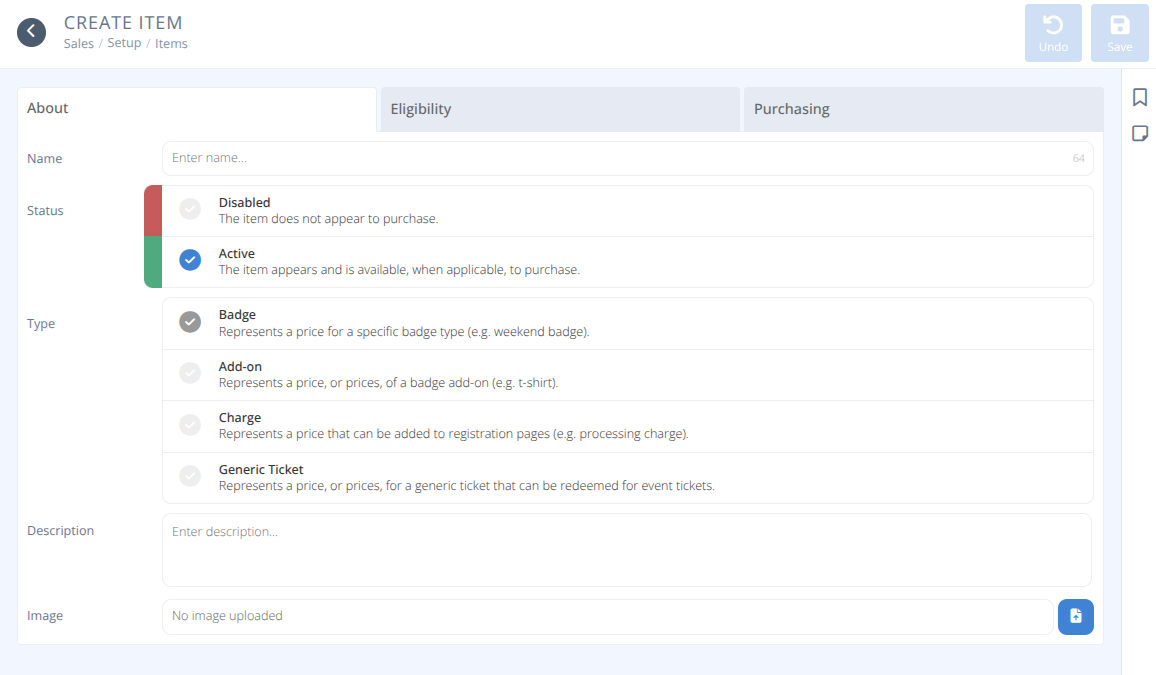This screenshot has height=675, width=1156.
Task: Click the Enter name input field
Action: 627,158
